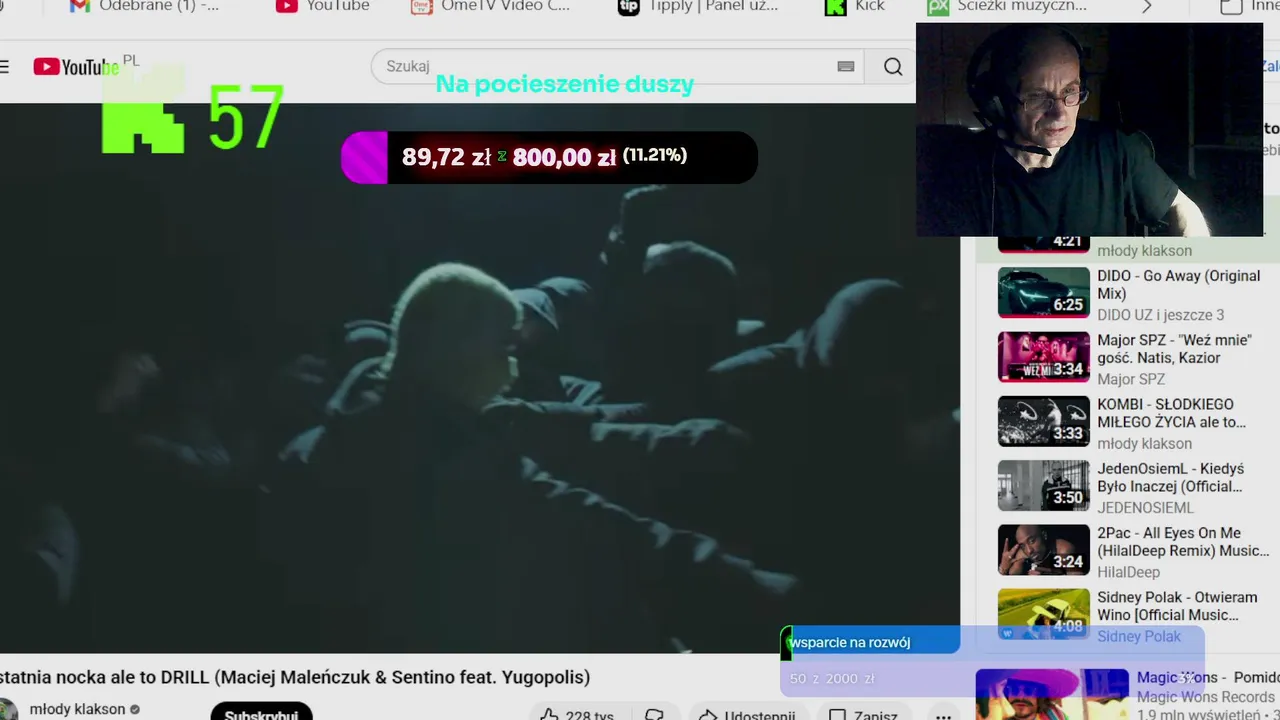The height and width of the screenshot is (720, 1280).
Task: Open the on-screen keyboard in search box
Action: (846, 67)
